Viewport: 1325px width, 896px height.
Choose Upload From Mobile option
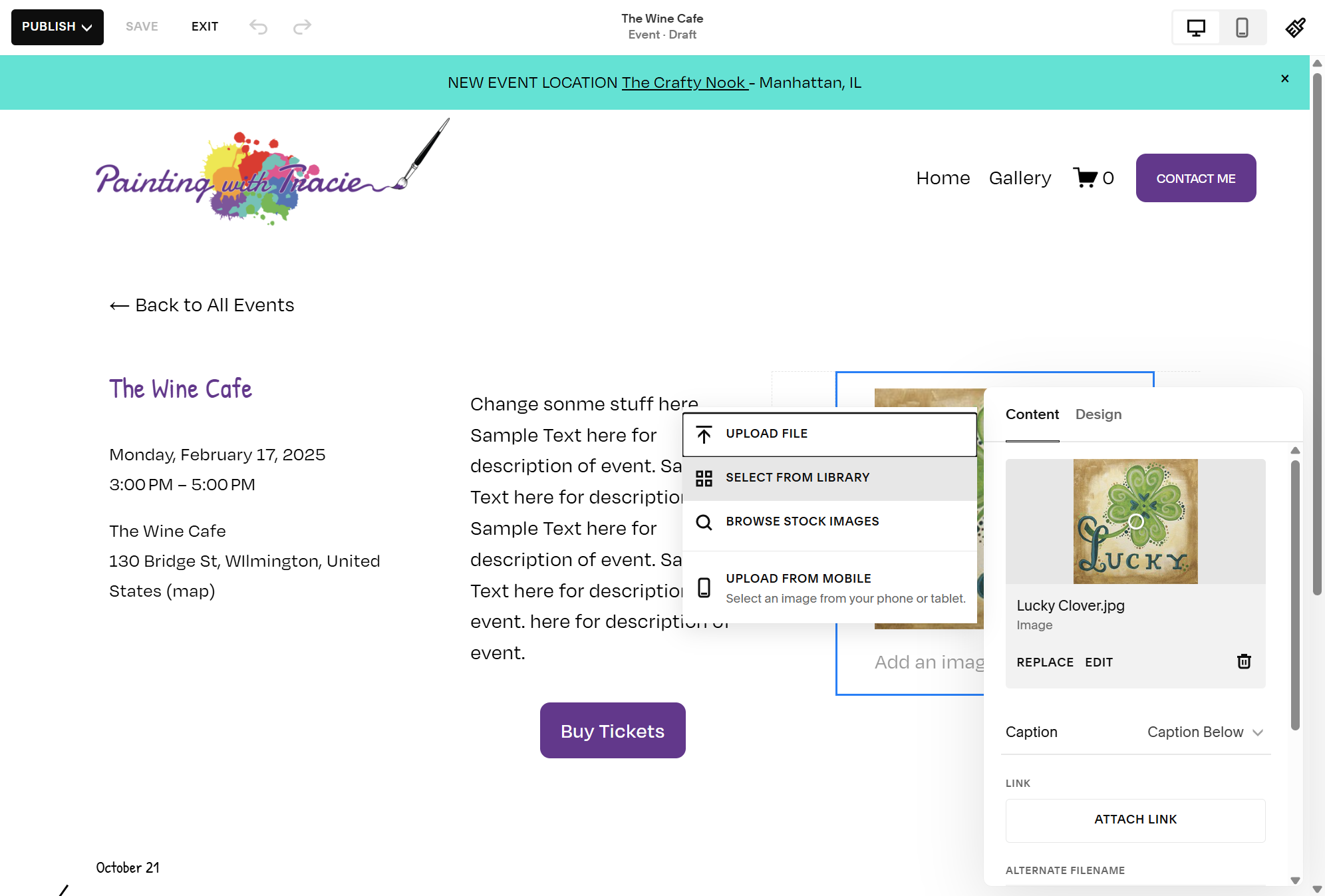829,587
